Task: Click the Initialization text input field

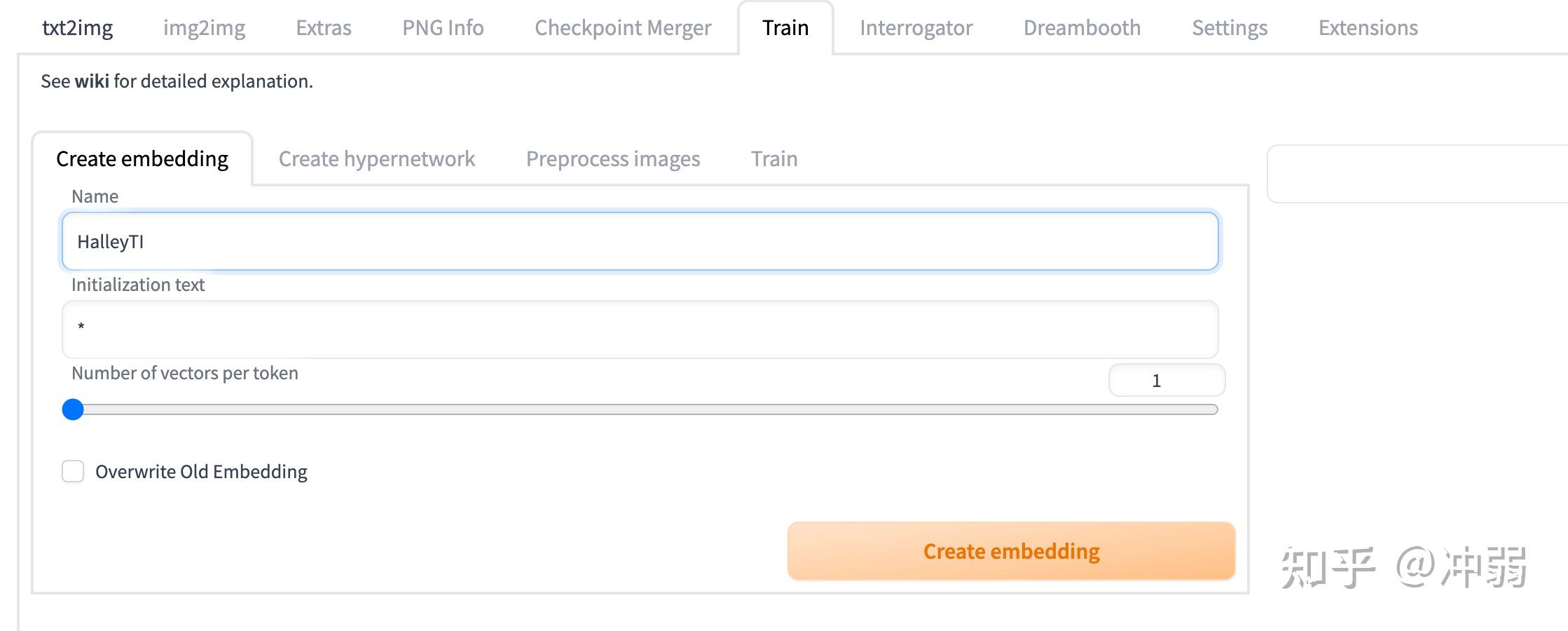Action: point(640,330)
